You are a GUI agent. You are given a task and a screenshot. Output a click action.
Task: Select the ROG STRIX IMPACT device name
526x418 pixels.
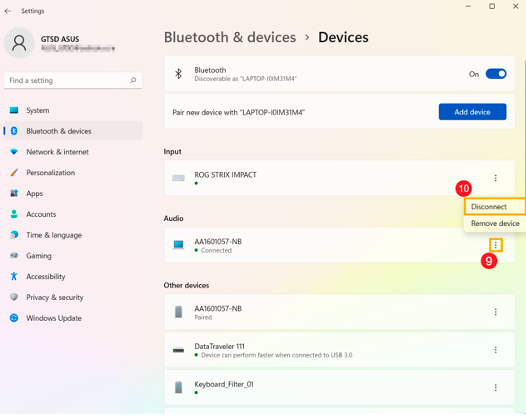click(225, 175)
